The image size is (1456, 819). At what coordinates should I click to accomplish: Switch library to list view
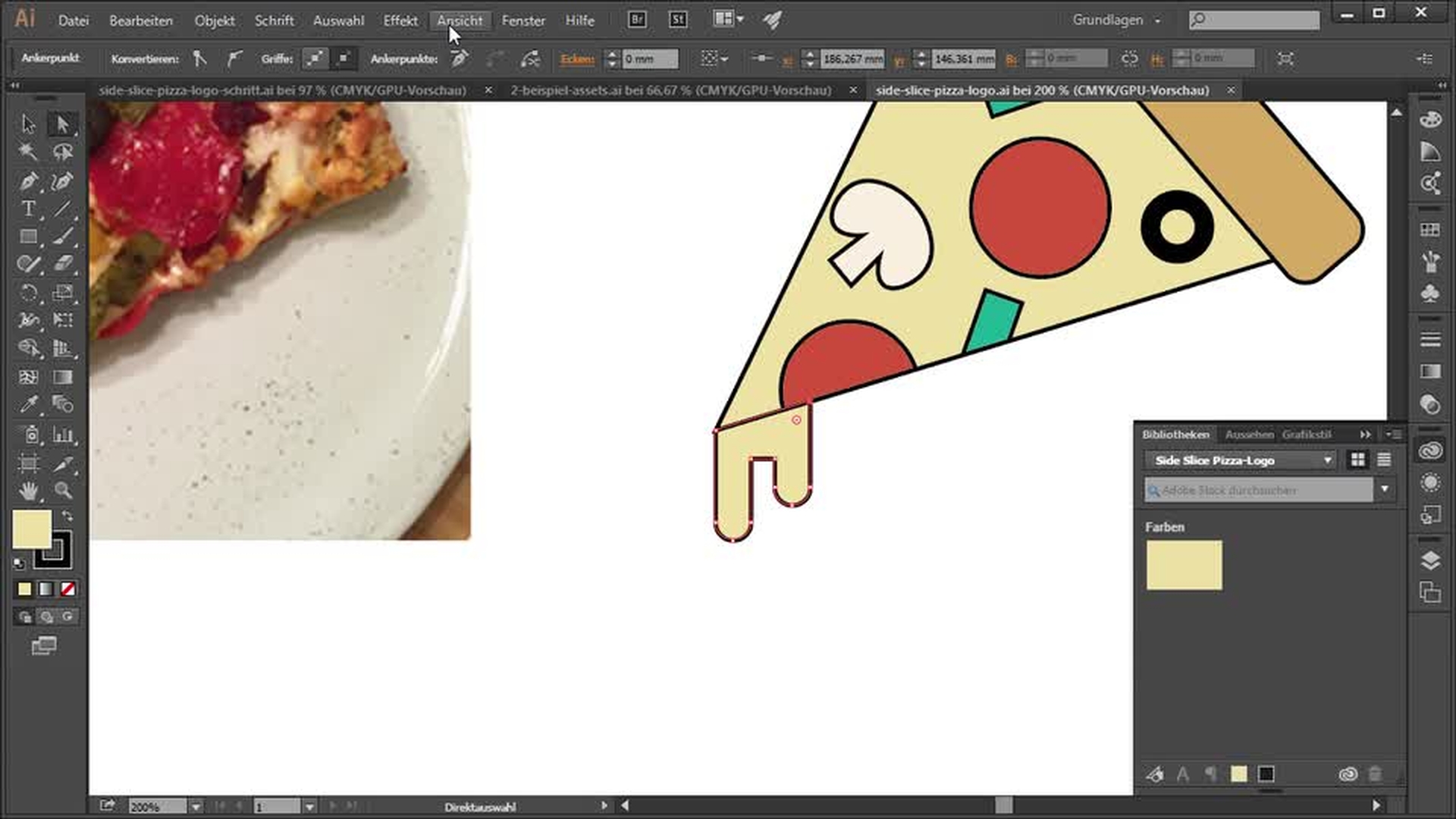tap(1384, 460)
